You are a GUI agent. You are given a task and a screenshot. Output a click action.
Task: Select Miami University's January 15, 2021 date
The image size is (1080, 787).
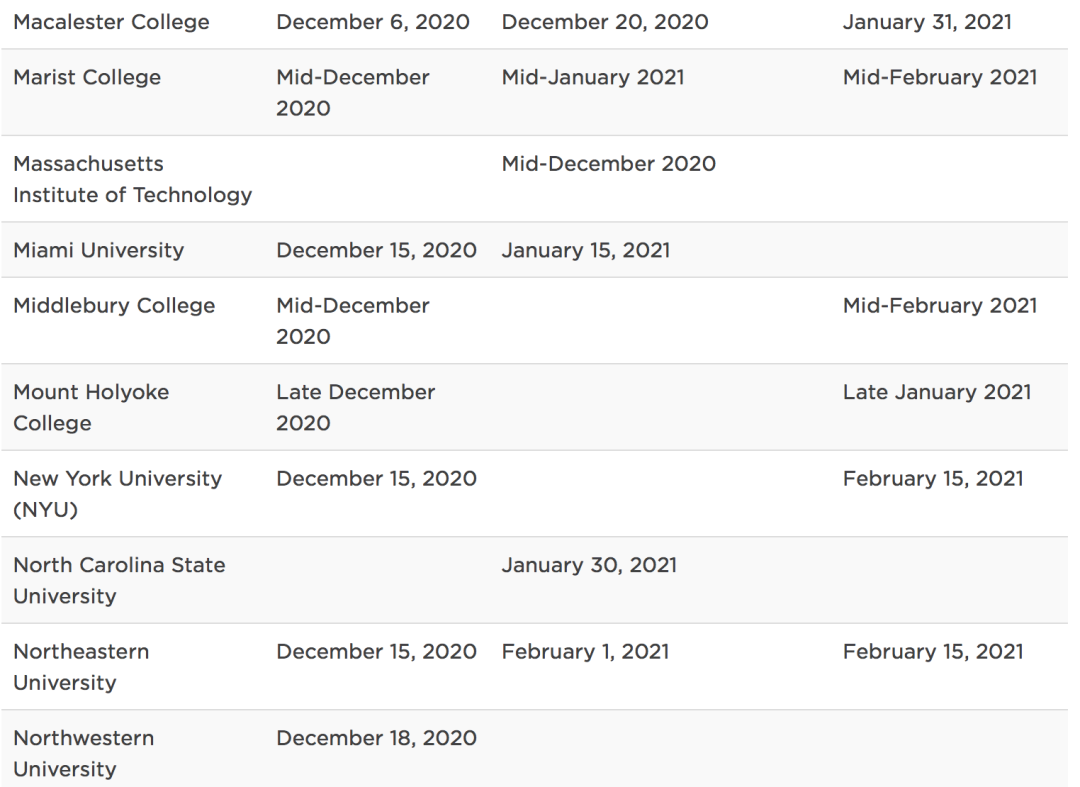pyautogui.click(x=585, y=250)
